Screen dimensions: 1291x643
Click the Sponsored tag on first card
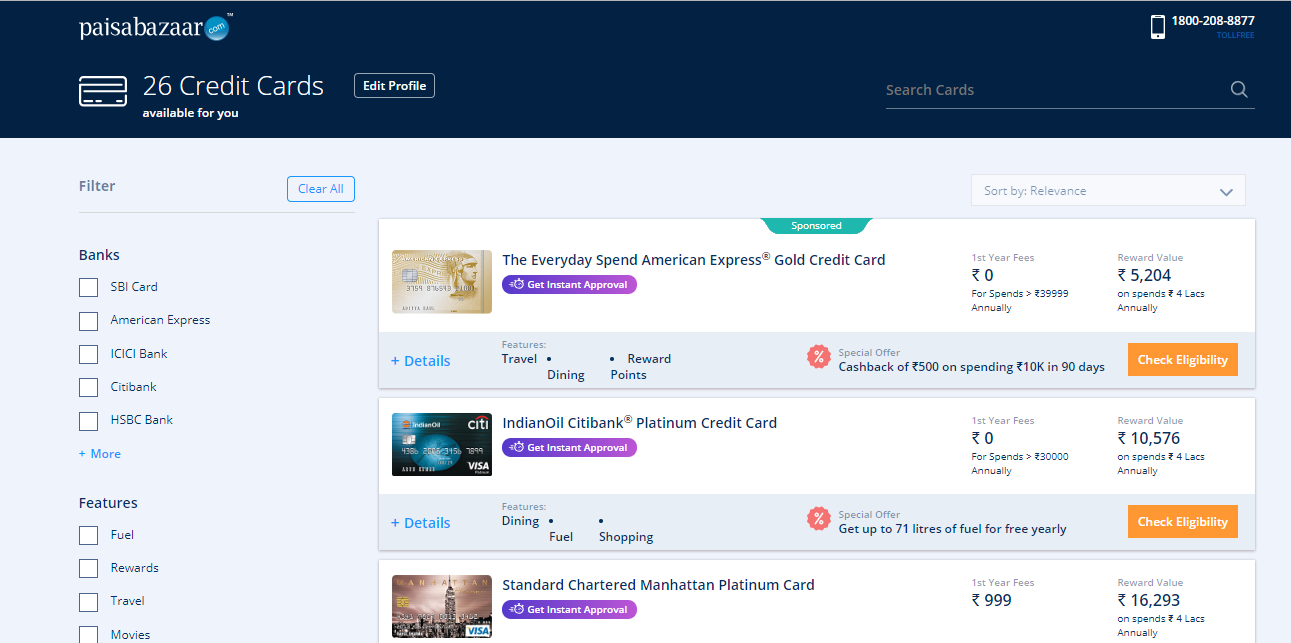[817, 226]
